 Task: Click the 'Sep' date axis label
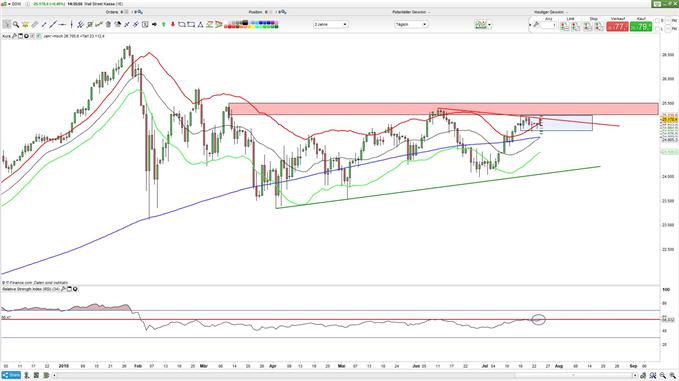634,366
